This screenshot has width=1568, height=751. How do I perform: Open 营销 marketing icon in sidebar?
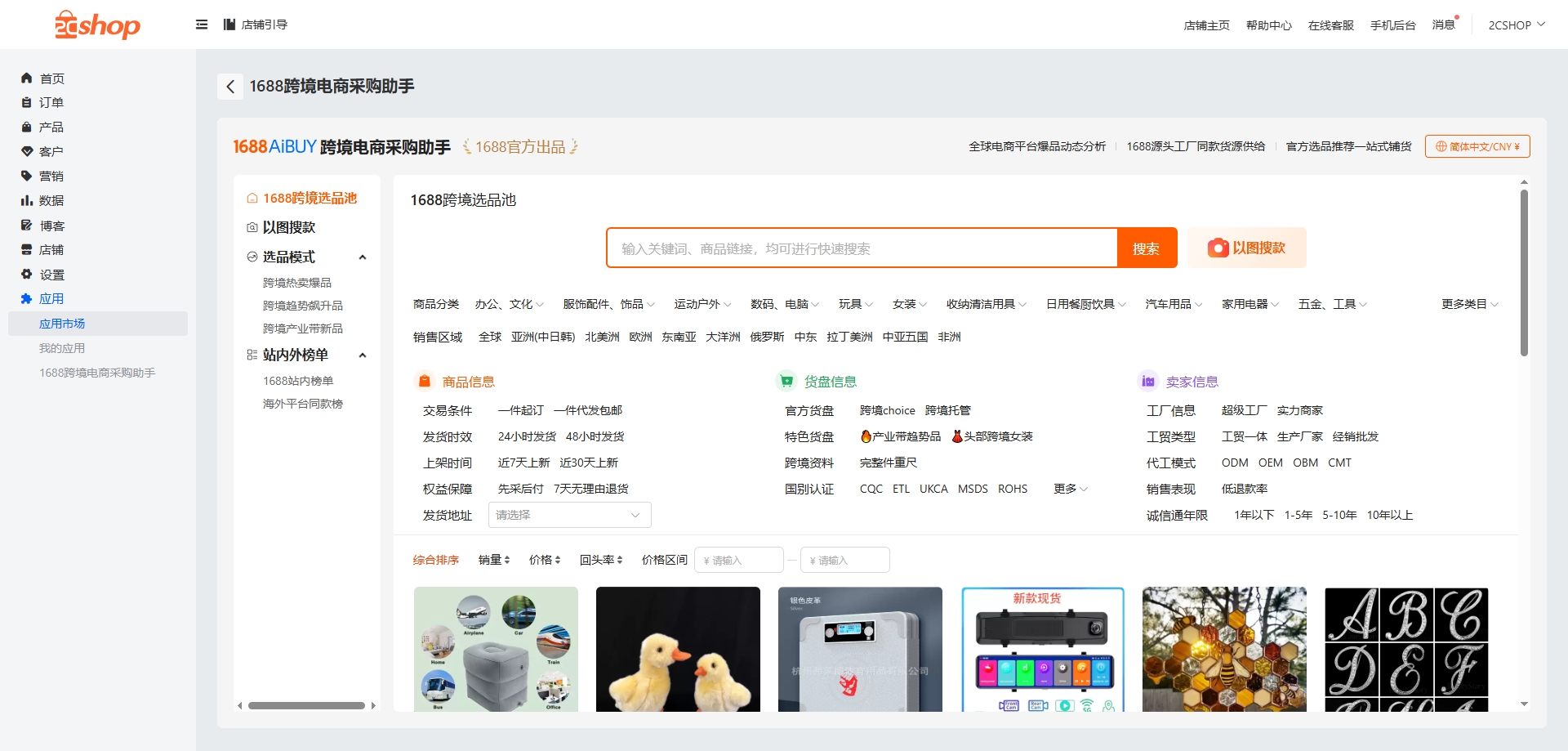(x=26, y=177)
